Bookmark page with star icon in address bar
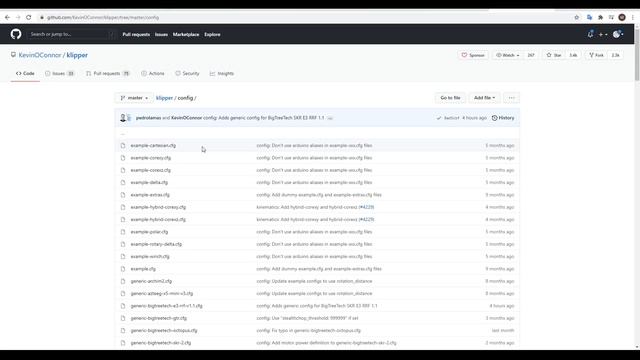This screenshot has height=360, width=640. [576, 18]
